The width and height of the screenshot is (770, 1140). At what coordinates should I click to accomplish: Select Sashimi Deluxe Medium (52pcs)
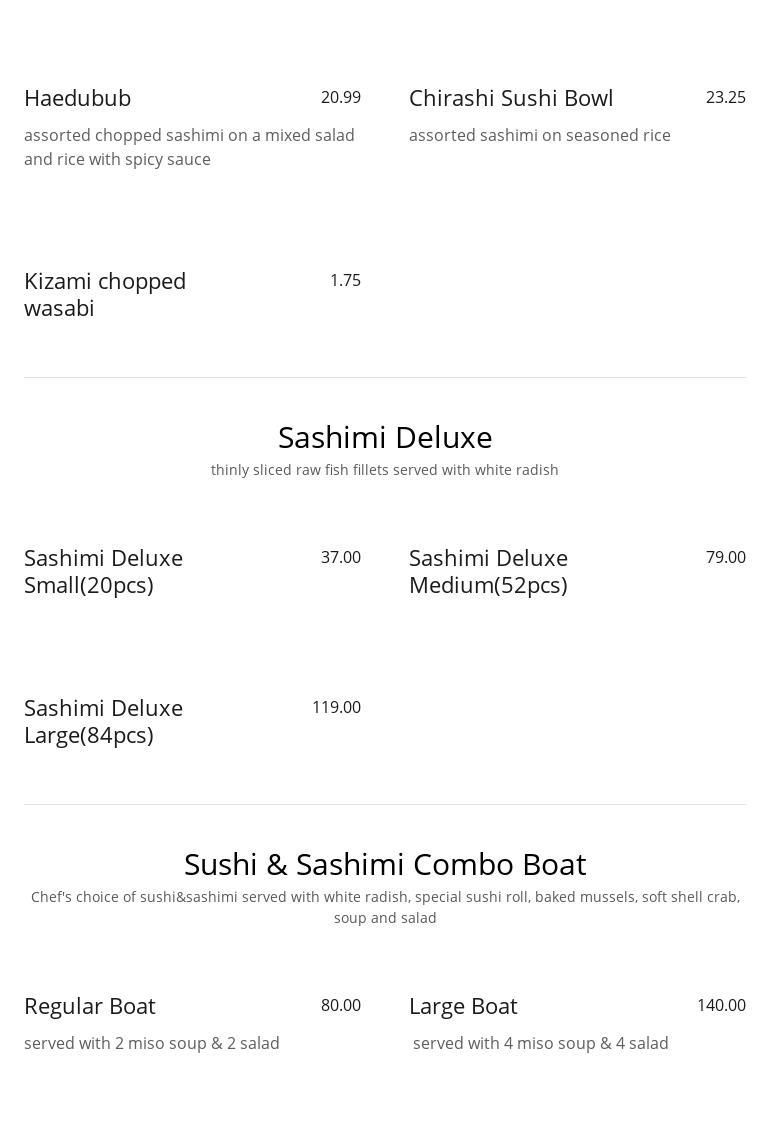(488, 571)
